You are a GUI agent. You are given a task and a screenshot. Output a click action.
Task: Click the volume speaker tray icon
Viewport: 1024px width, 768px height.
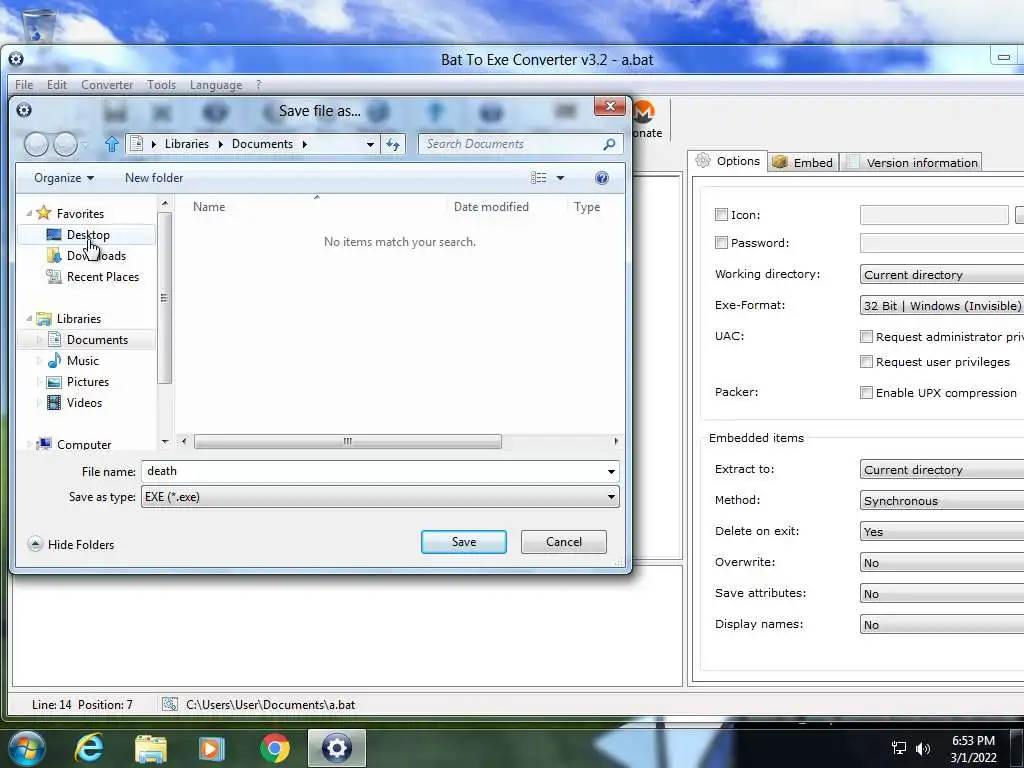click(922, 748)
